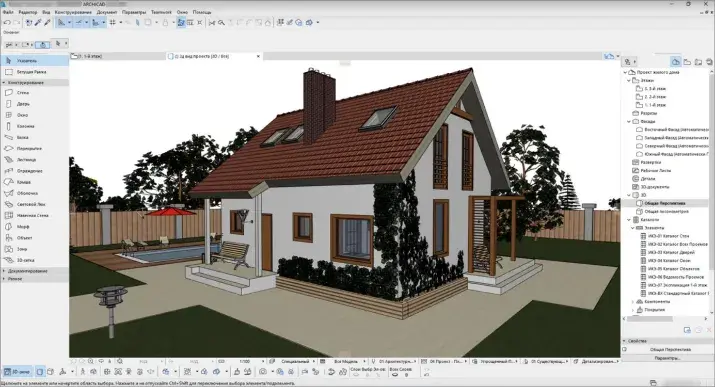Image resolution: width=715 pixels, height=387 pixels.
Task: Select the Морф (Morph) tool
Action: pos(35,227)
